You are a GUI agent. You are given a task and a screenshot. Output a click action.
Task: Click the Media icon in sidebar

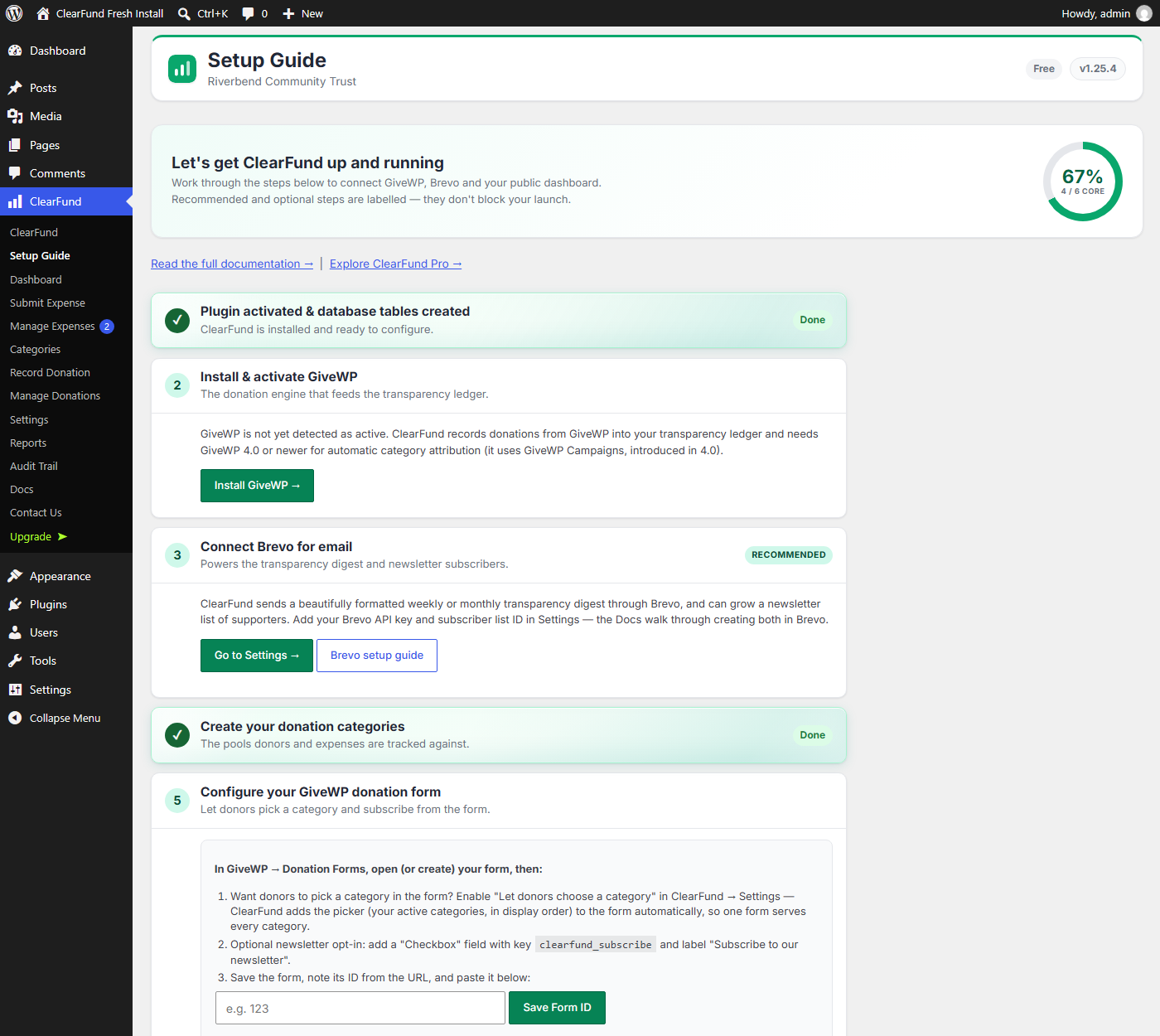(15, 116)
